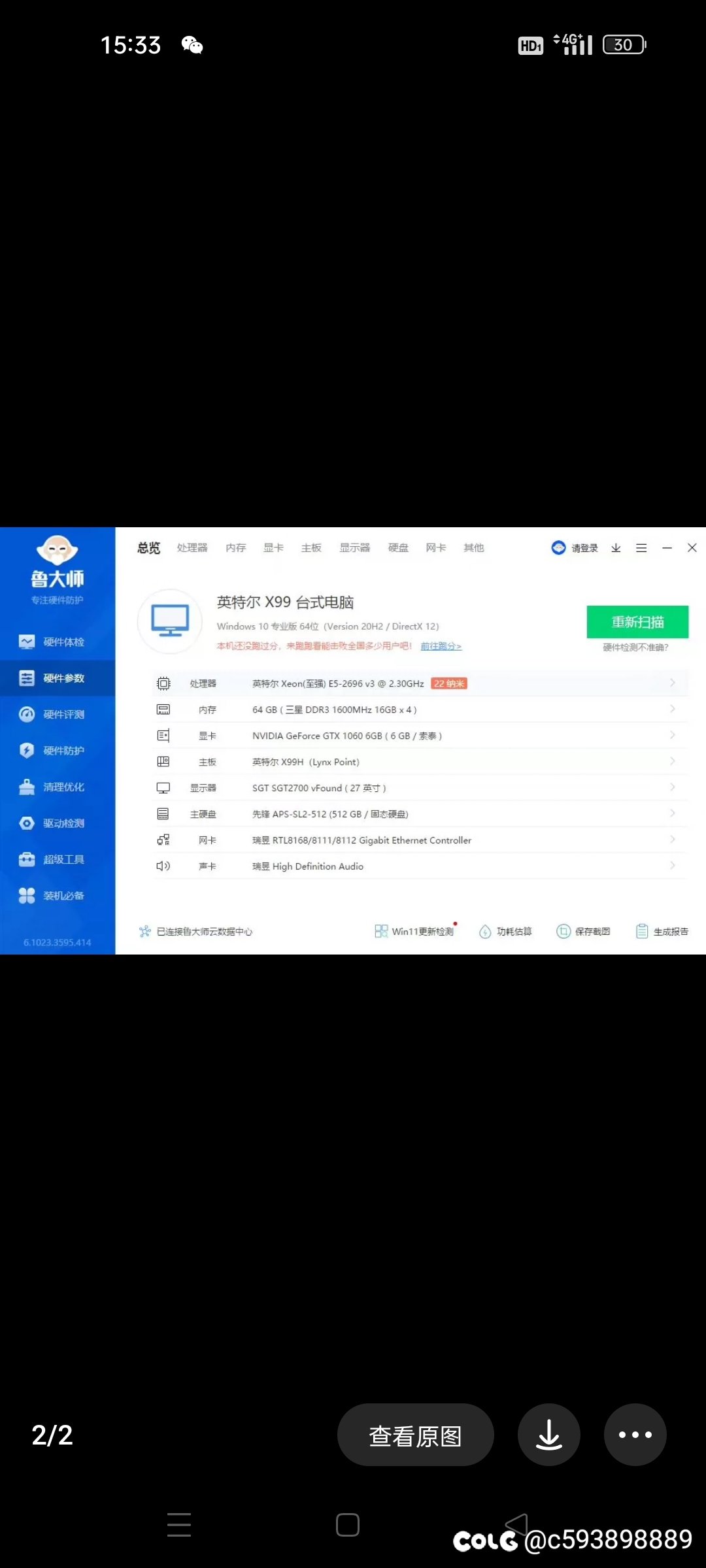Click the 鲁大师 logo avatar
This screenshot has height=1568, width=706.
click(x=58, y=550)
